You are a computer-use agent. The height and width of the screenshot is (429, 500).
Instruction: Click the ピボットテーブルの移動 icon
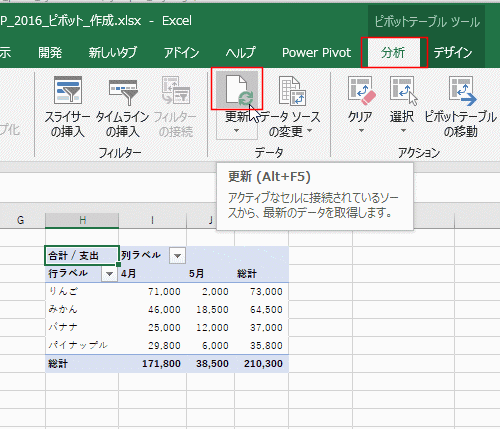tap(462, 90)
